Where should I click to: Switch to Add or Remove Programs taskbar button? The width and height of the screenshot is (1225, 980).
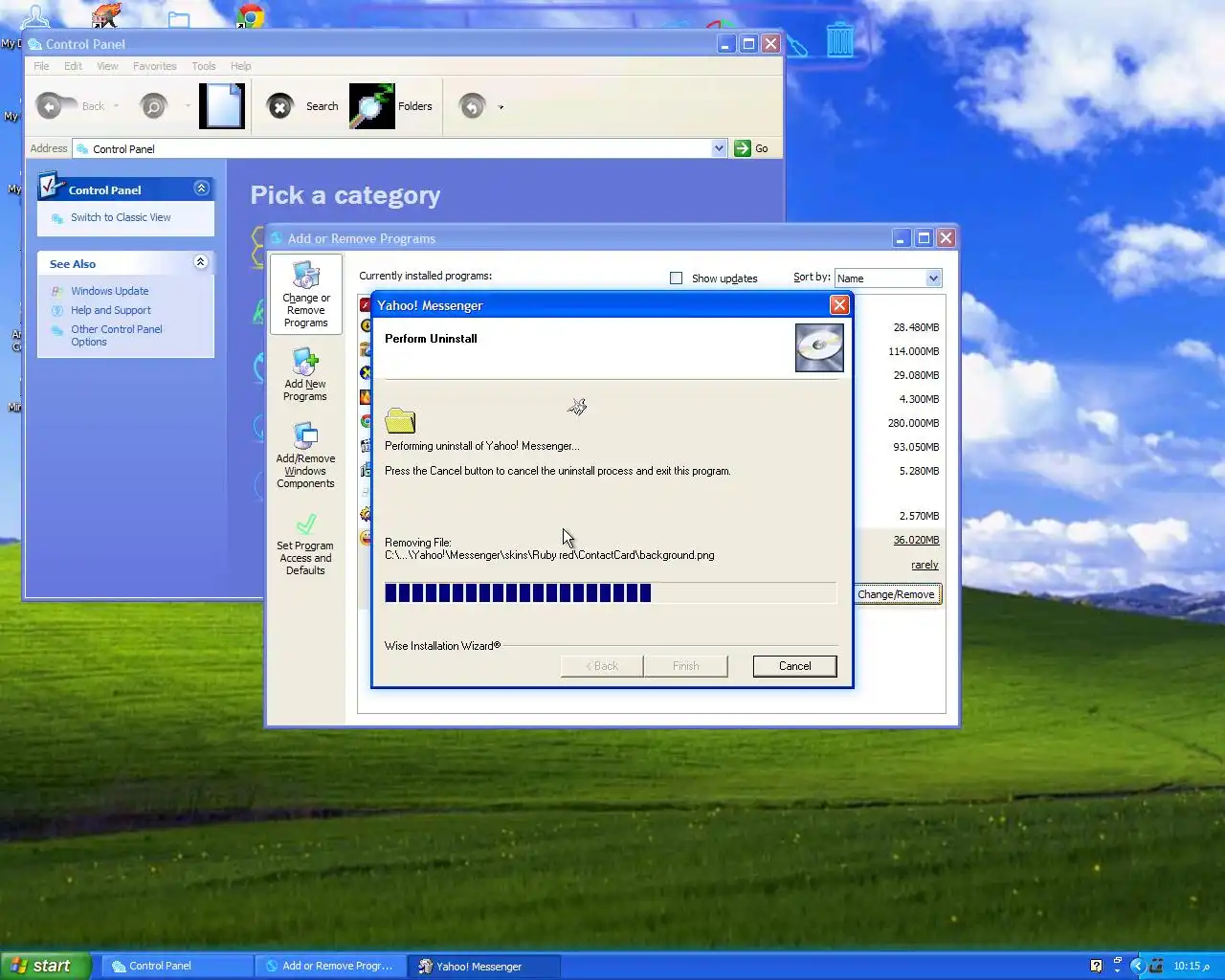click(330, 966)
